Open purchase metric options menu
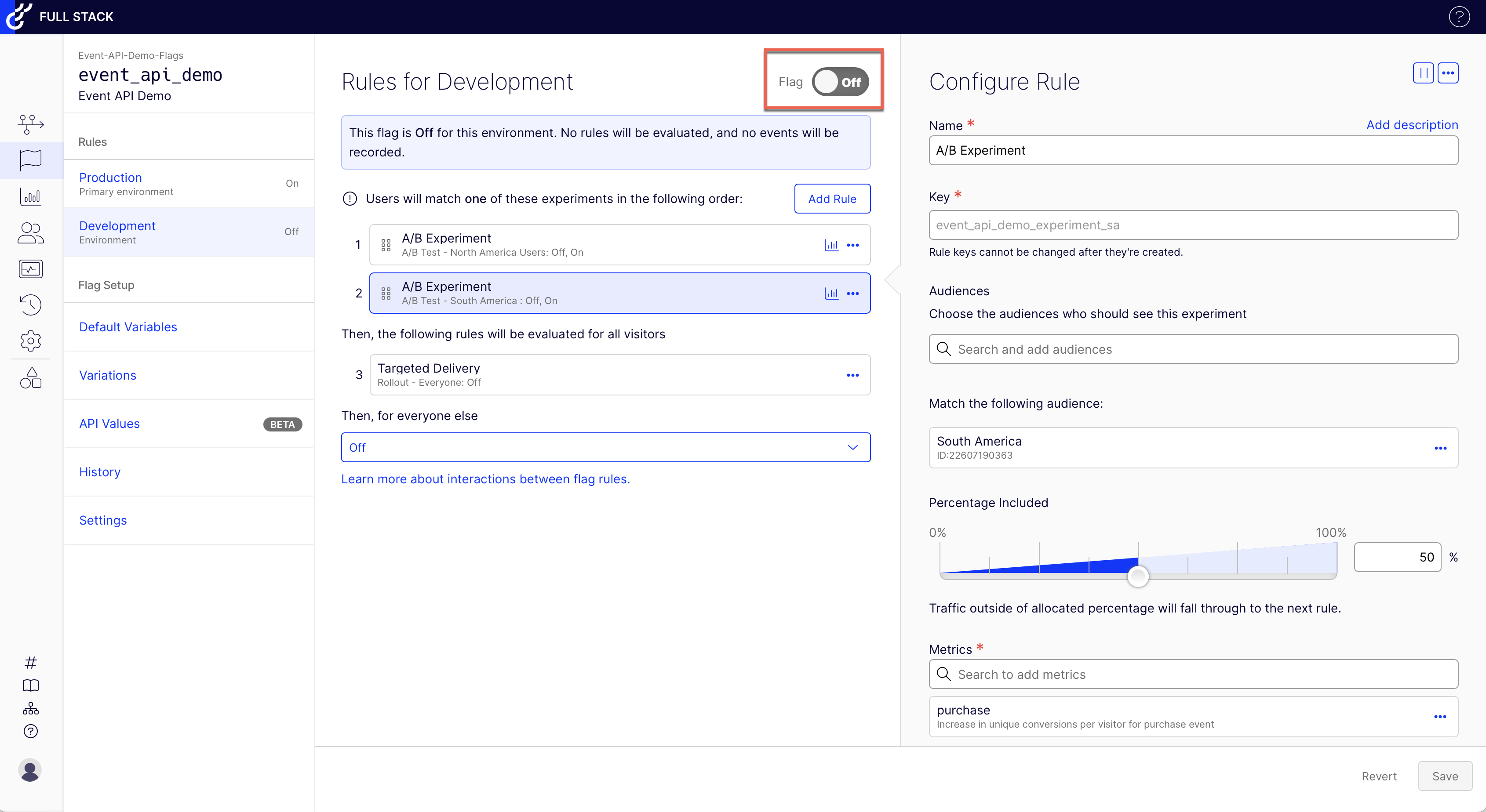This screenshot has height=812, width=1486. (1440, 717)
